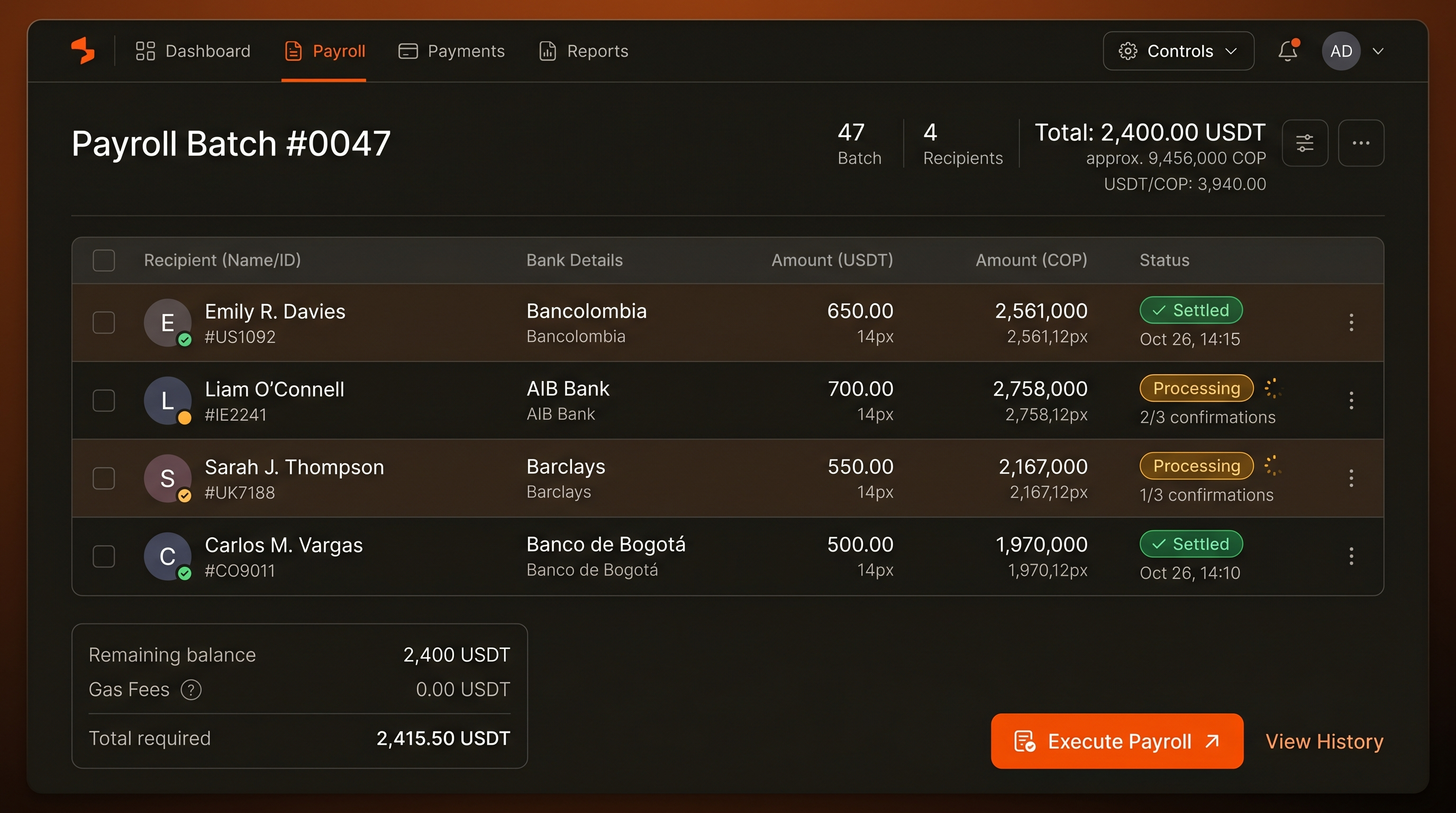The height and width of the screenshot is (813, 1456).
Task: Click the Payroll Batch #0047 title
Action: 231,143
